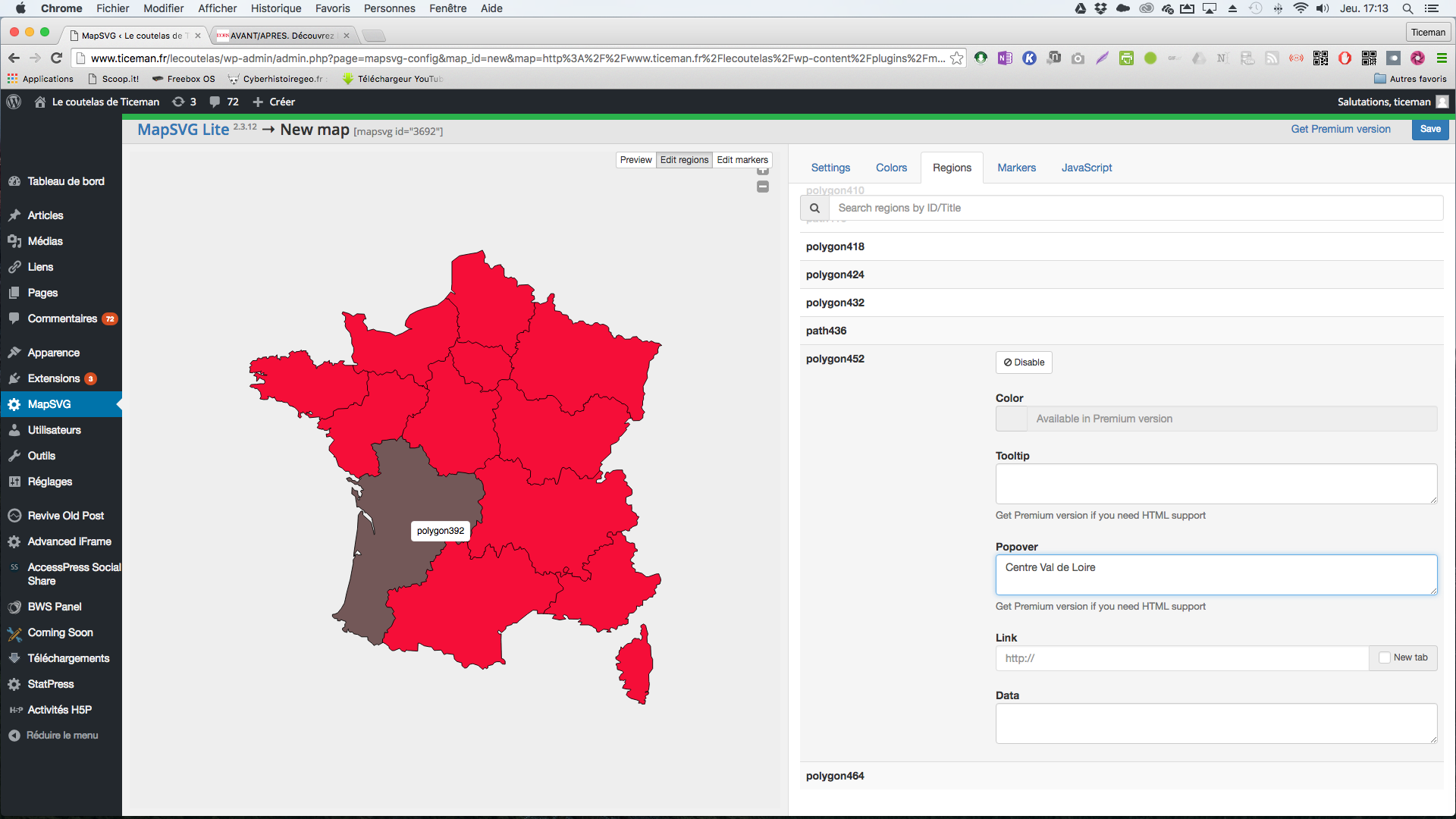The image size is (1456, 819).
Task: Open the comments bubble in admin bar
Action: point(215,102)
